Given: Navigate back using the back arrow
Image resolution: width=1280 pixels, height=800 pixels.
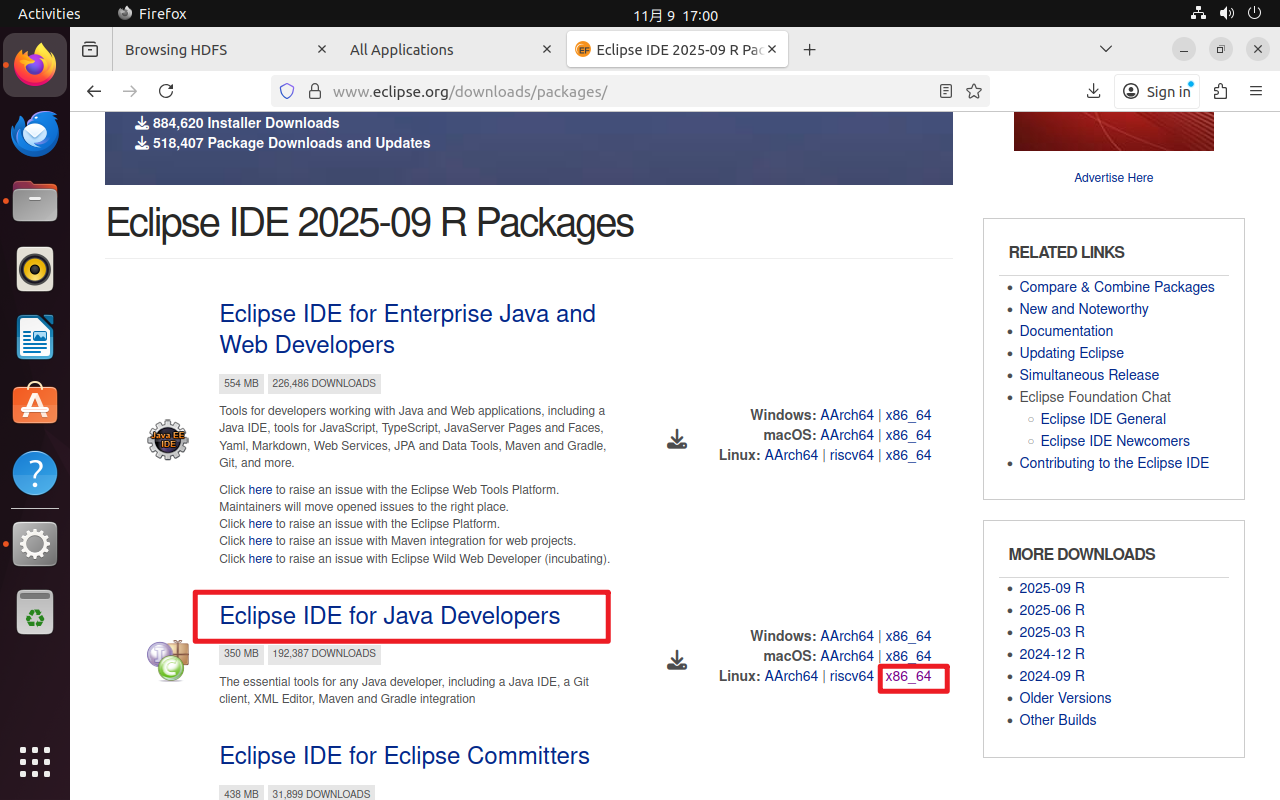Looking at the screenshot, I should 94,91.
